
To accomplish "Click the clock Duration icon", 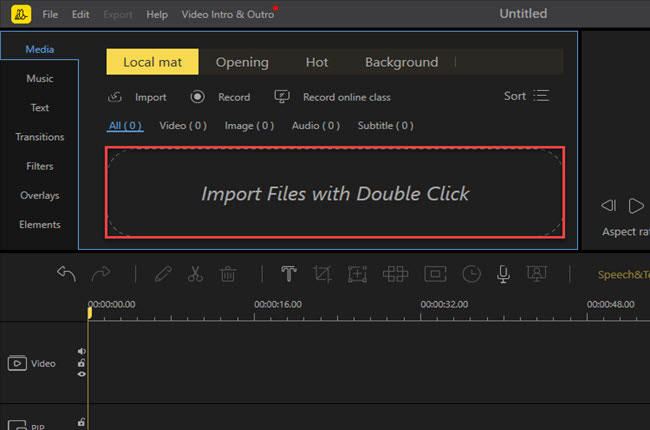I will 471,274.
